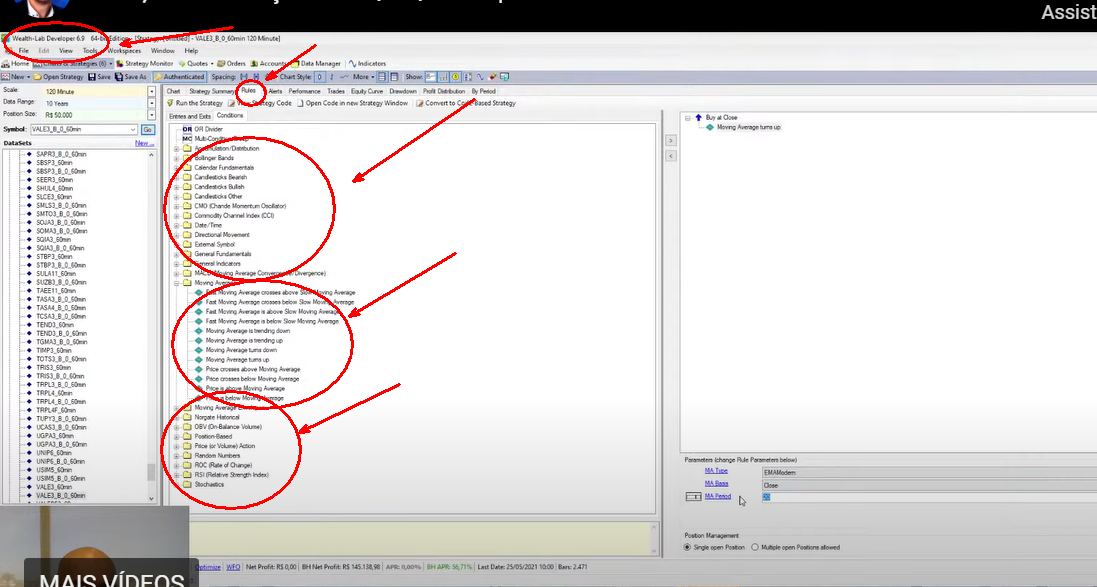Open the Symbol combo box
The image size is (1097, 587).
[83, 129]
